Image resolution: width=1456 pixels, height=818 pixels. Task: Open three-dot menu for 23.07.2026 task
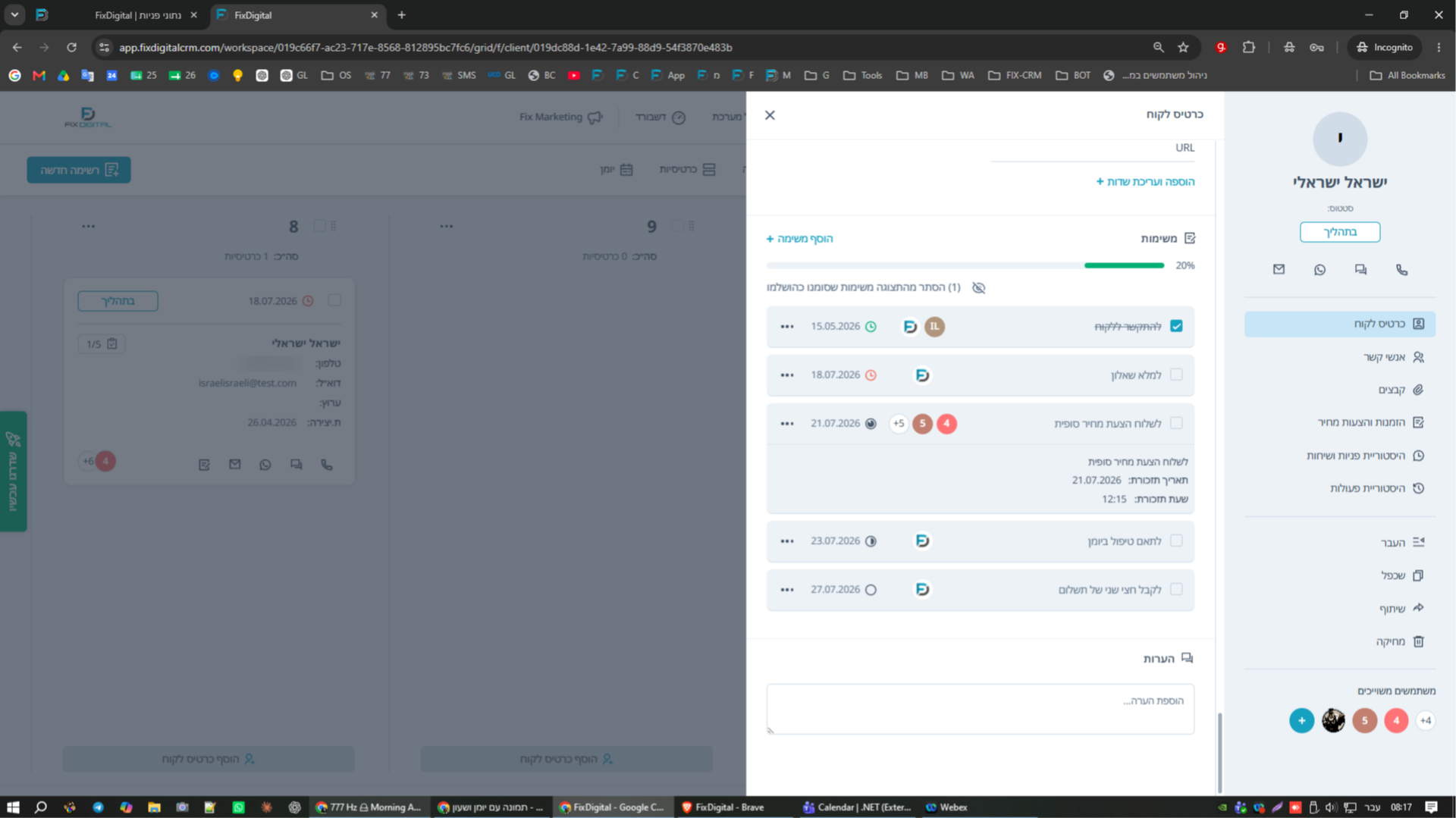[x=787, y=541]
